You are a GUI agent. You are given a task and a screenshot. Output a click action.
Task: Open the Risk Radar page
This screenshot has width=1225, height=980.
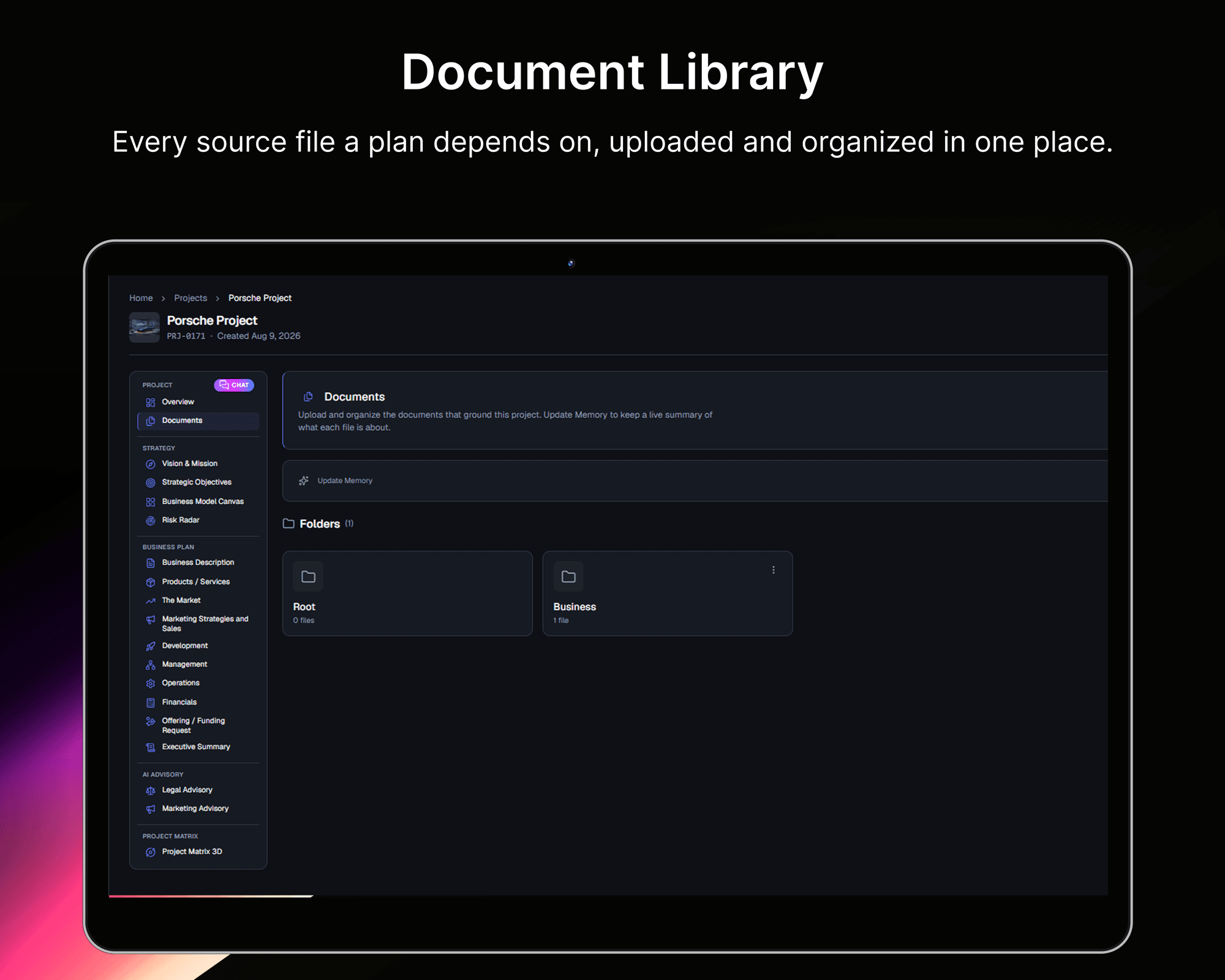[198, 520]
